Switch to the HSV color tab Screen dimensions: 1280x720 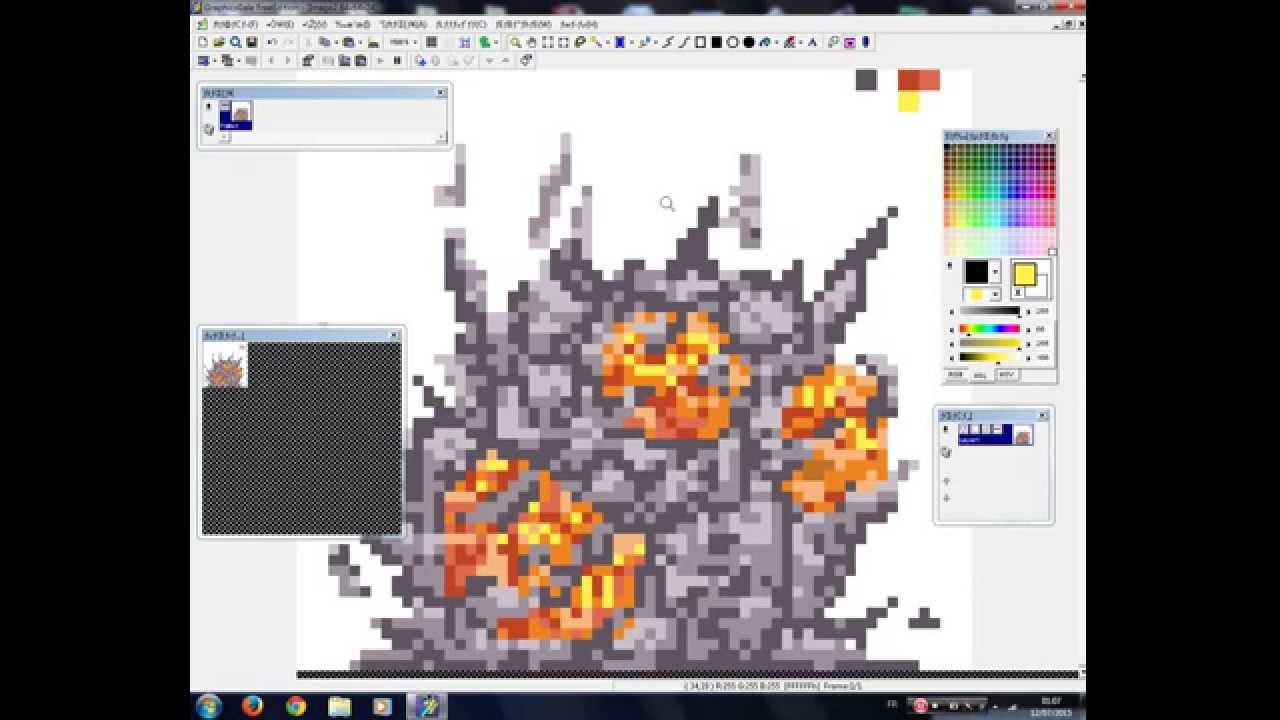tap(1007, 374)
